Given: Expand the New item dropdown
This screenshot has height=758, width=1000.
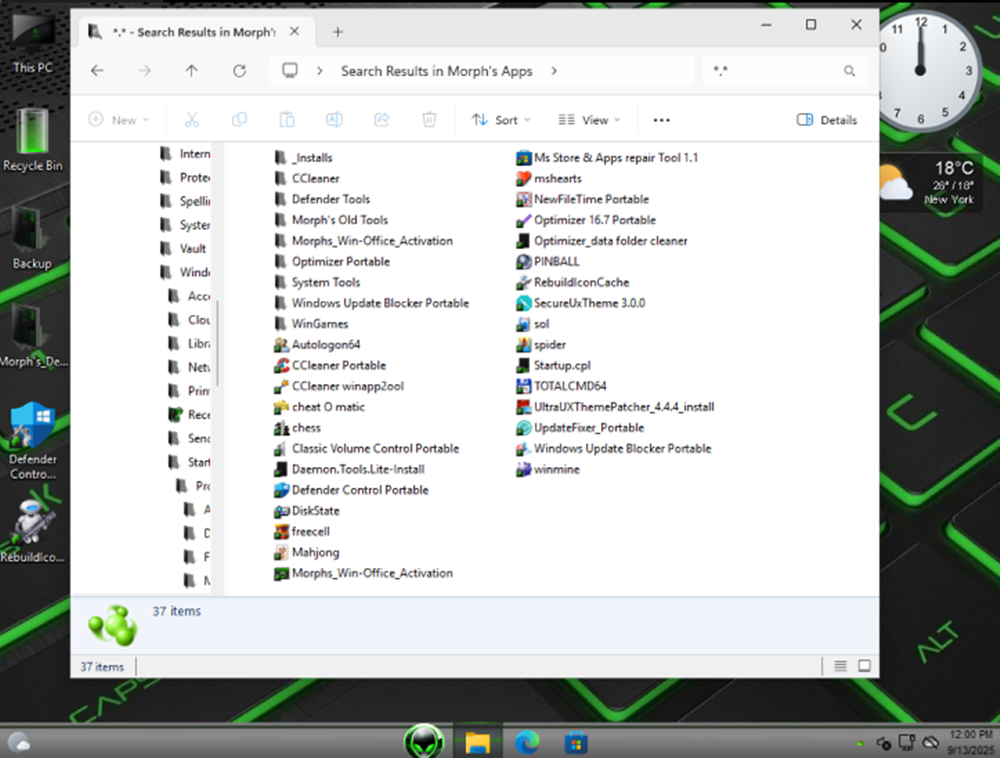Looking at the screenshot, I should [x=118, y=120].
